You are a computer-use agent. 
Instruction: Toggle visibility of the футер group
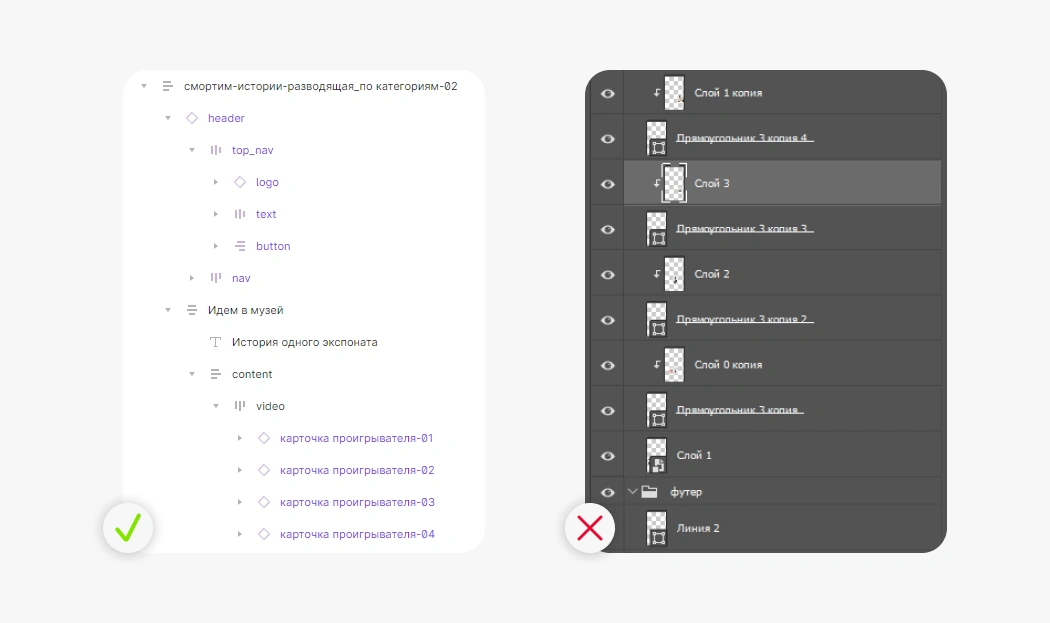click(607, 492)
